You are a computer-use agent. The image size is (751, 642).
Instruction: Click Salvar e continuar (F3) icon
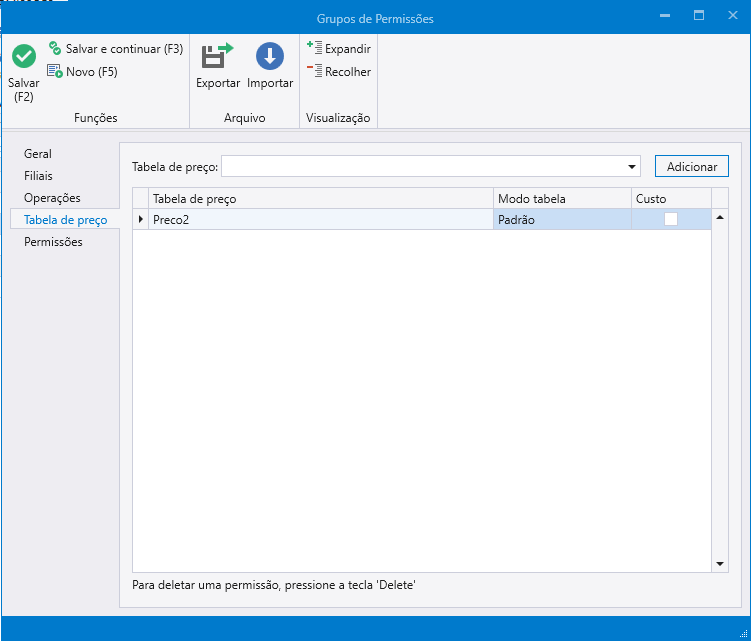pyautogui.click(x=55, y=49)
